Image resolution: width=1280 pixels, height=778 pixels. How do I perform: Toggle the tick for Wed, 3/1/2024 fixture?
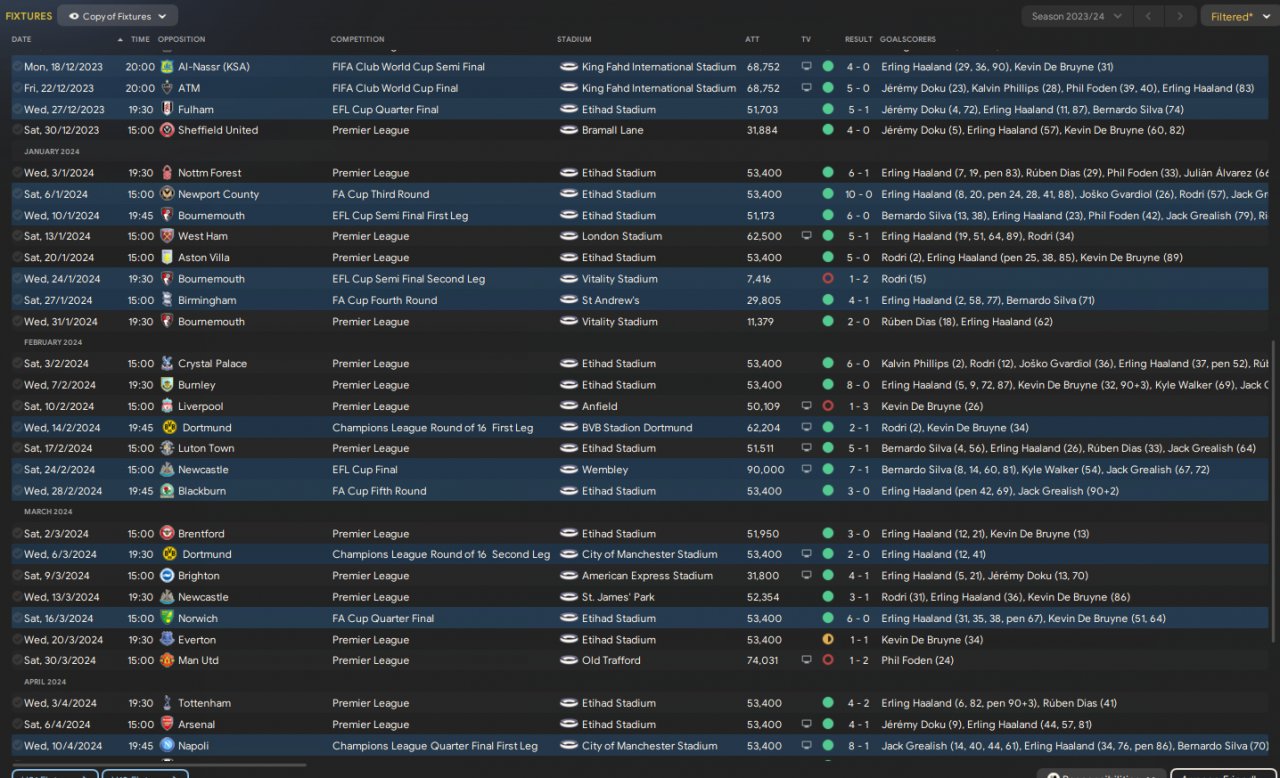point(17,173)
